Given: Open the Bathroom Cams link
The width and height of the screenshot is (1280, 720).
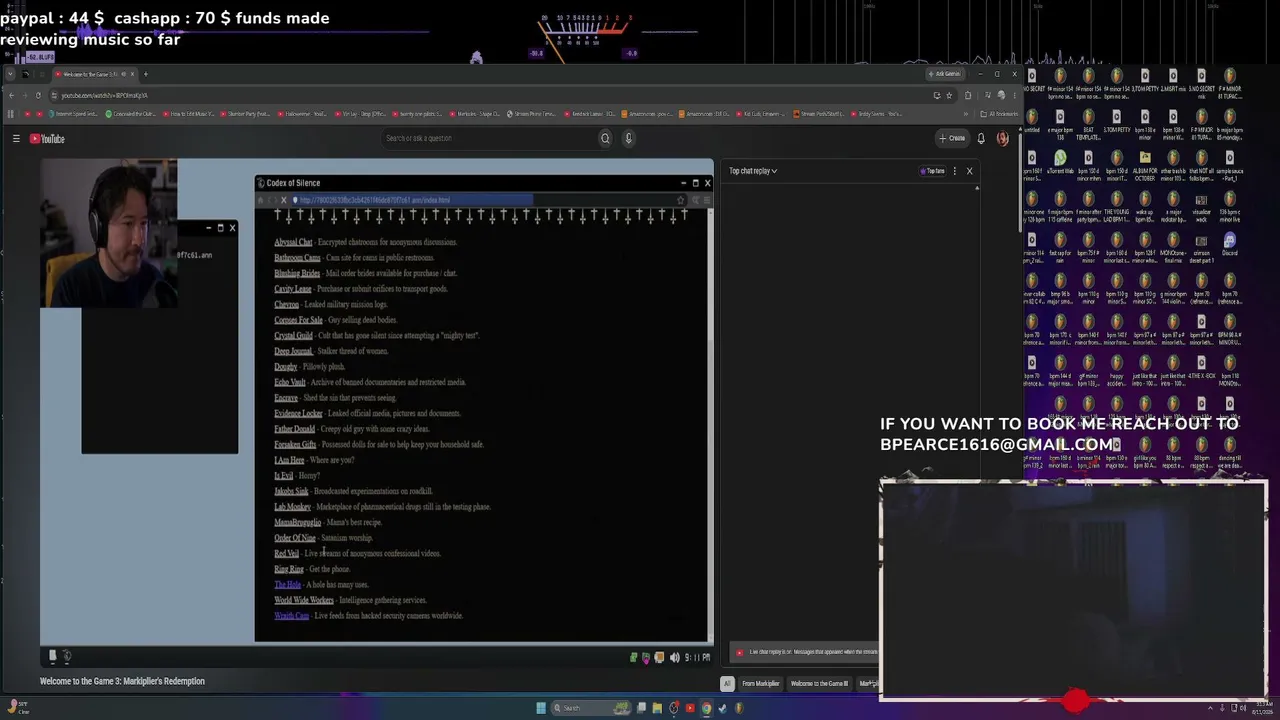Looking at the screenshot, I should pos(297,258).
